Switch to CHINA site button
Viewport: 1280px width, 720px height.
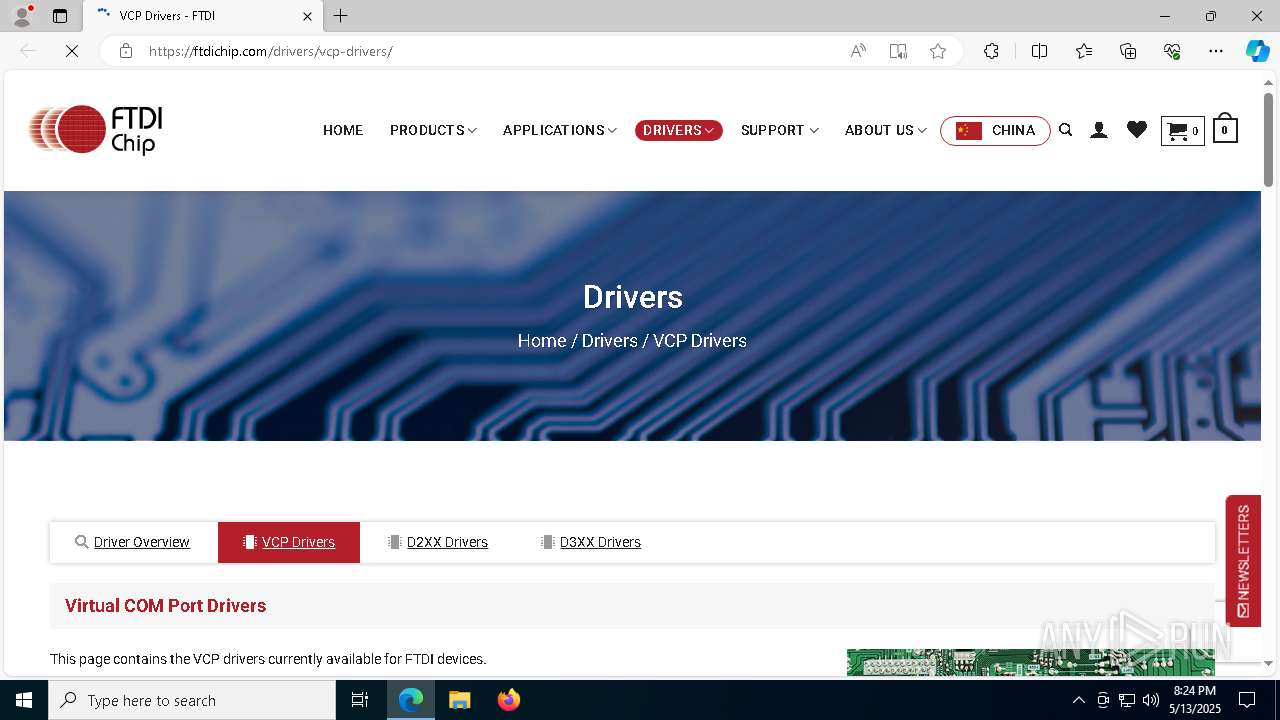coord(995,130)
